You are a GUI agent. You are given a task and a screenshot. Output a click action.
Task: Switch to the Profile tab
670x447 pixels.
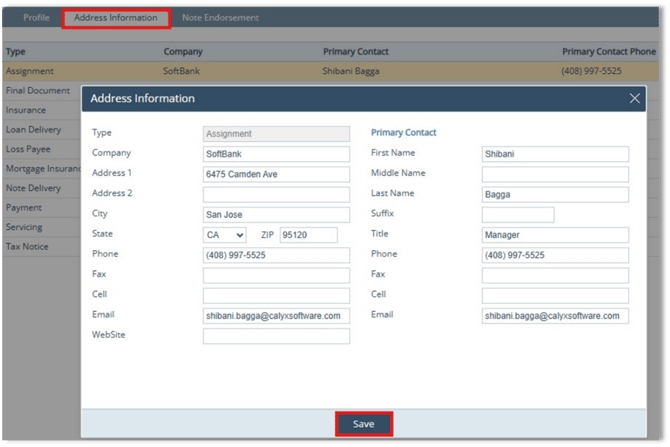click(x=36, y=18)
